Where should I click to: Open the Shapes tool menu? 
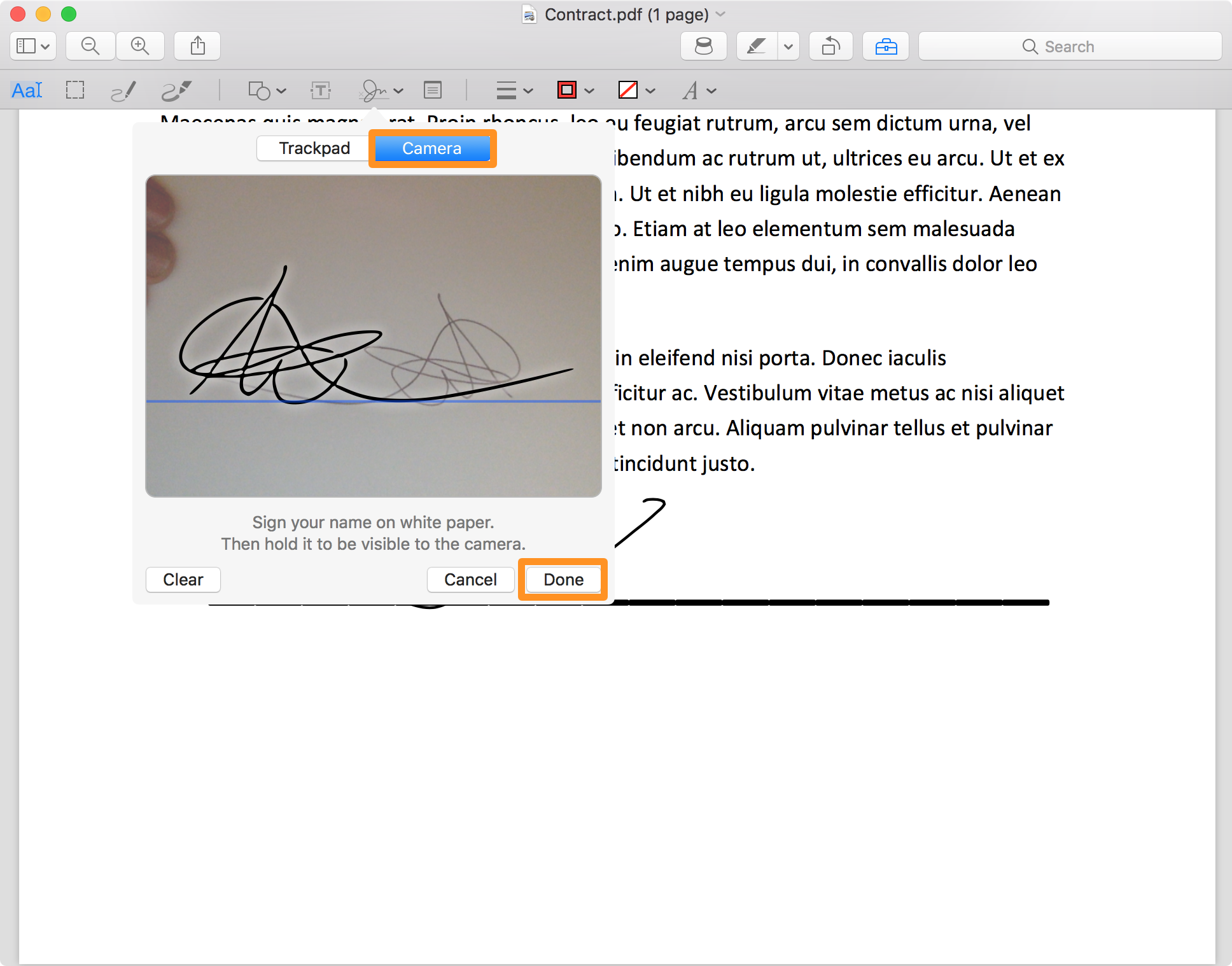point(267,90)
